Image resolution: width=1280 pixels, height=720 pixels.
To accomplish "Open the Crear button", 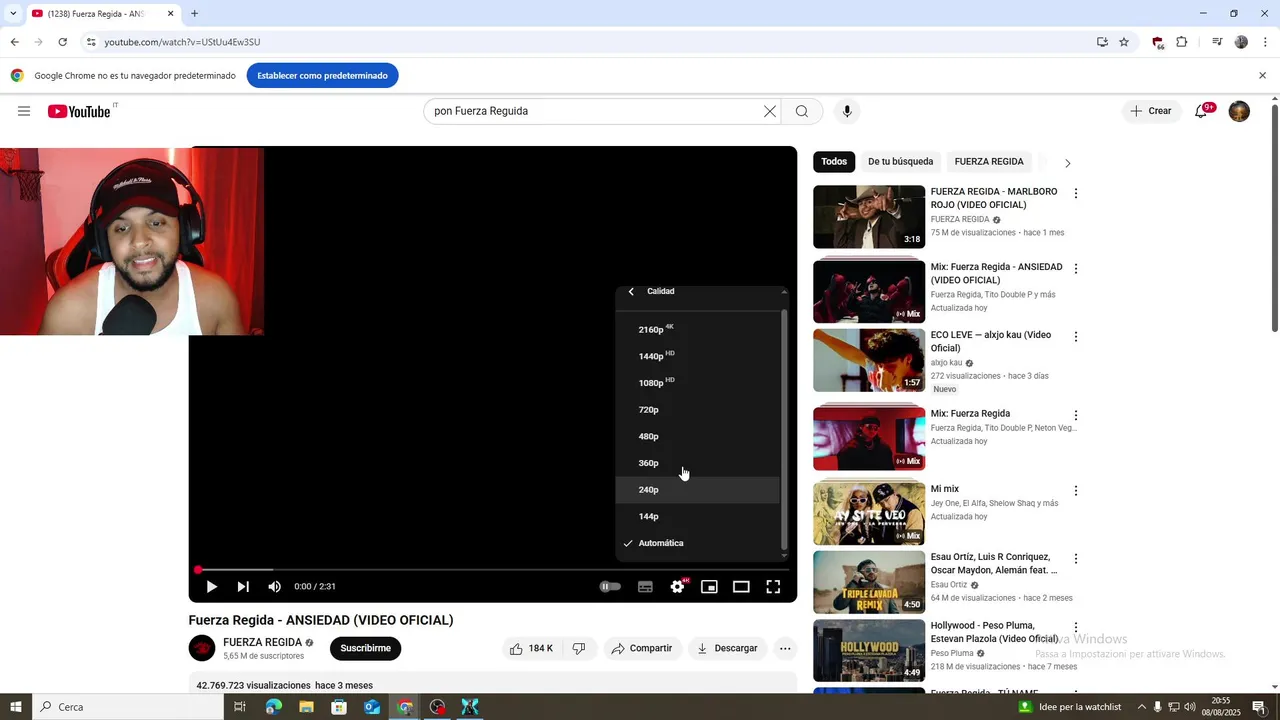I will point(1150,111).
